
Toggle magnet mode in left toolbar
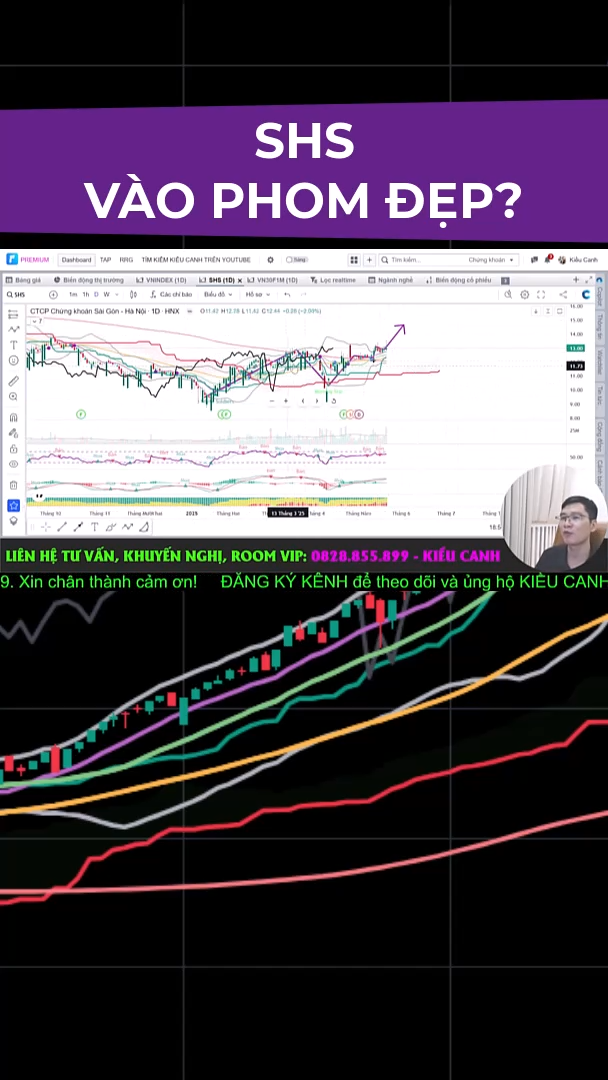coord(13,417)
